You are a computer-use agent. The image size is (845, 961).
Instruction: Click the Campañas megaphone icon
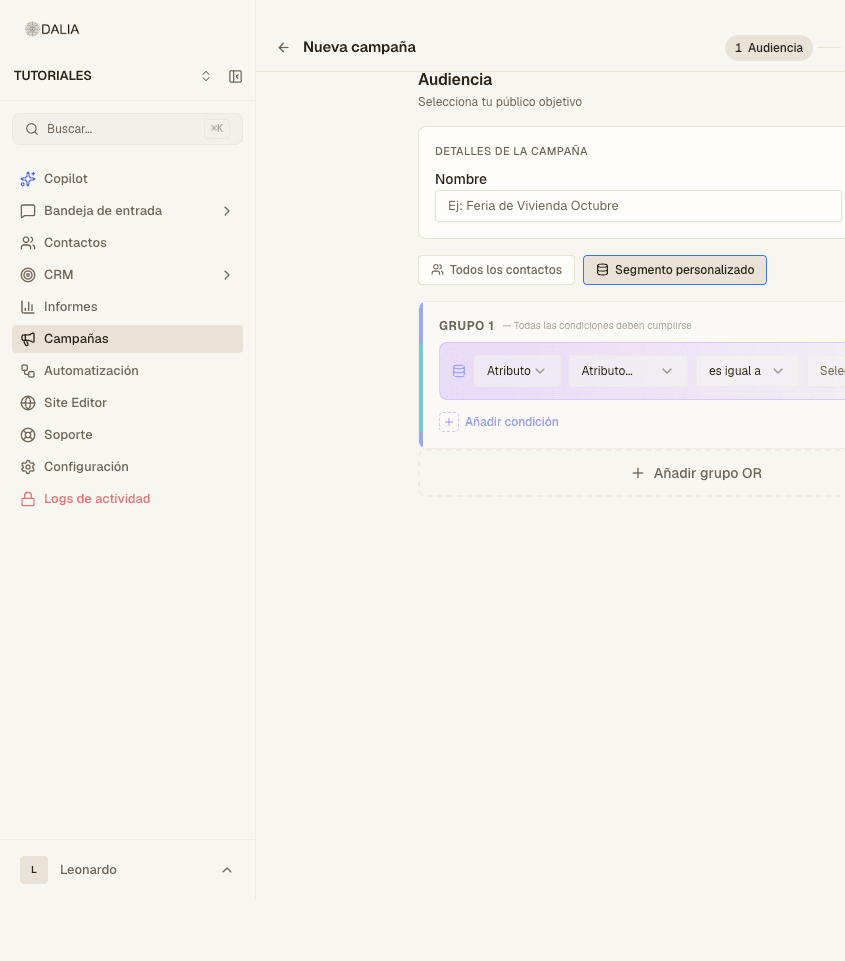tap(28, 339)
